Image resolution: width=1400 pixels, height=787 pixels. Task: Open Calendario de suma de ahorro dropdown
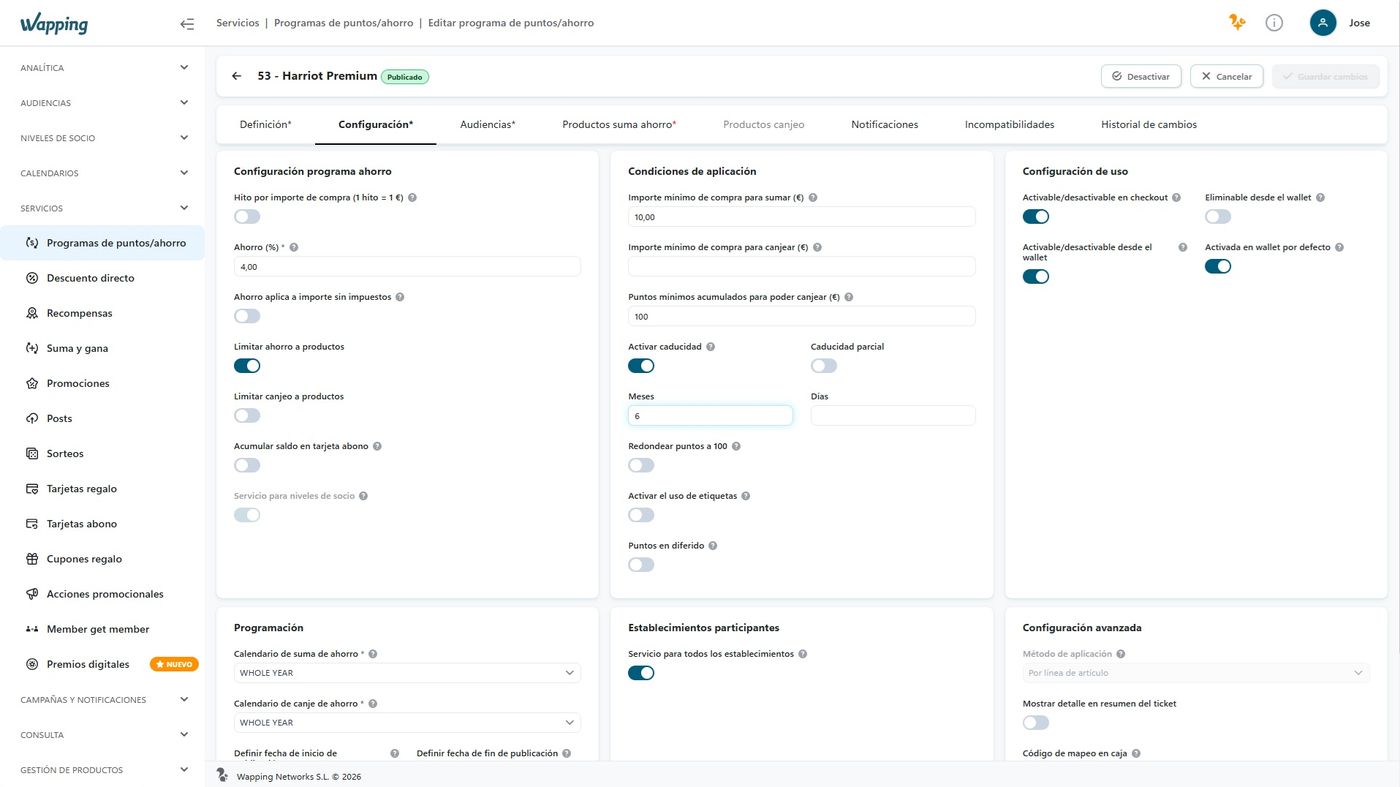[x=407, y=673]
